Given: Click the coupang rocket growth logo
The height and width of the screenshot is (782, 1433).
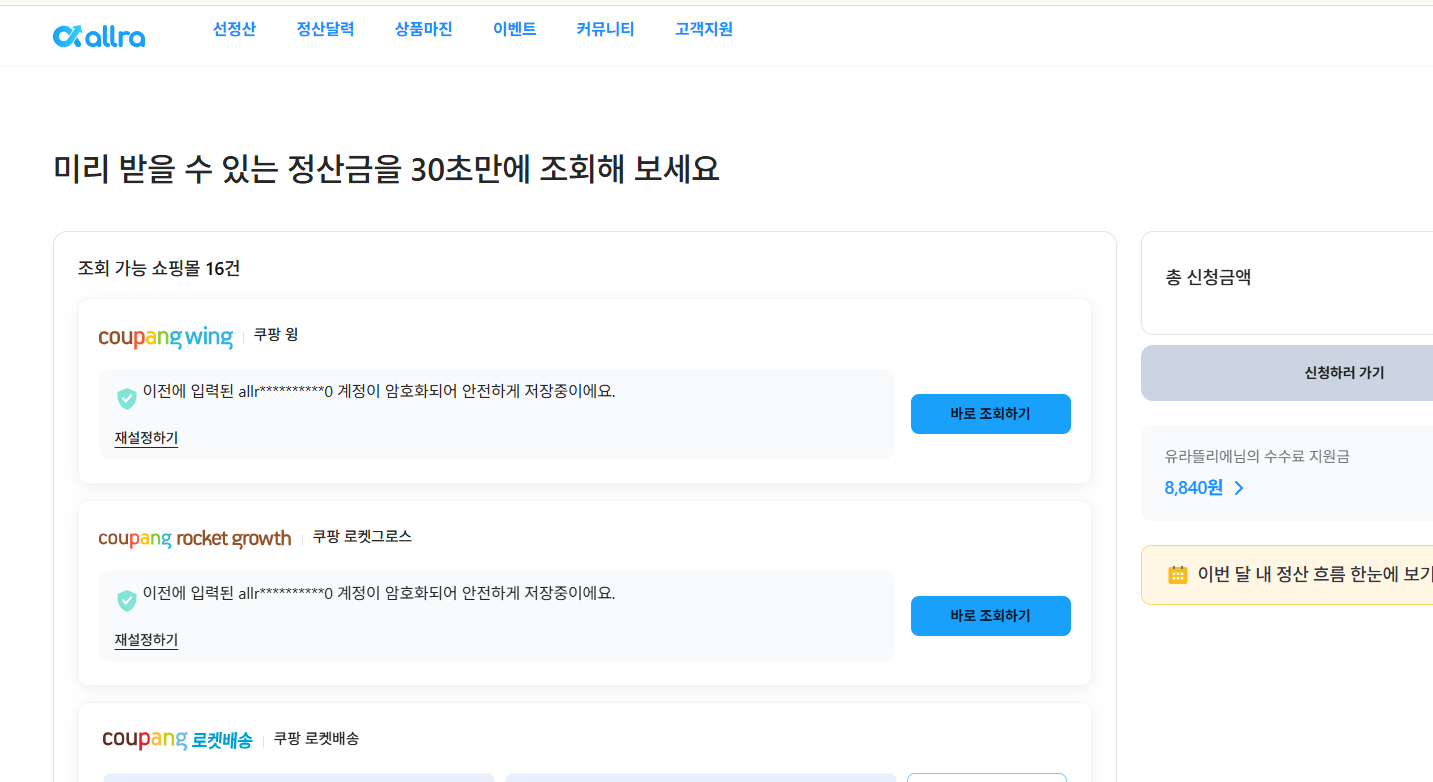Looking at the screenshot, I should [195, 539].
